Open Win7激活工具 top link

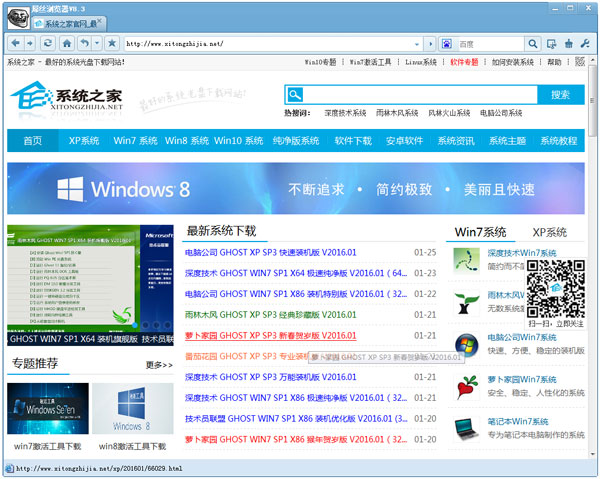point(370,62)
